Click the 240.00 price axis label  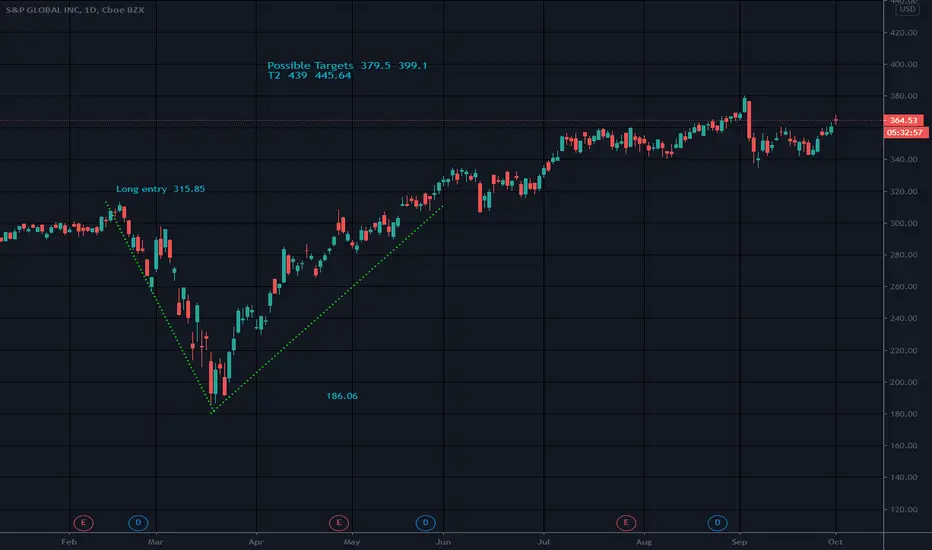tap(903, 318)
